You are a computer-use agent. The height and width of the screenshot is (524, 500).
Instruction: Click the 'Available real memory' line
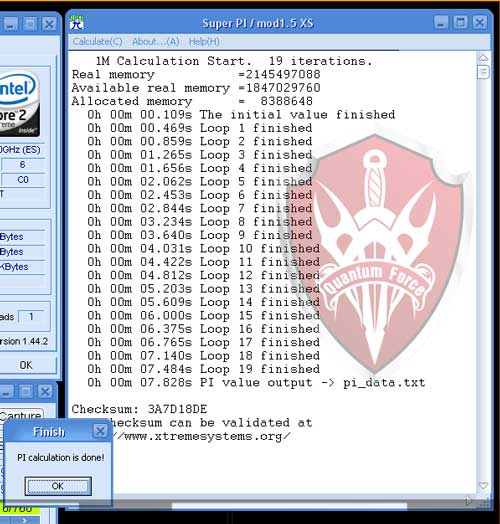(196, 88)
